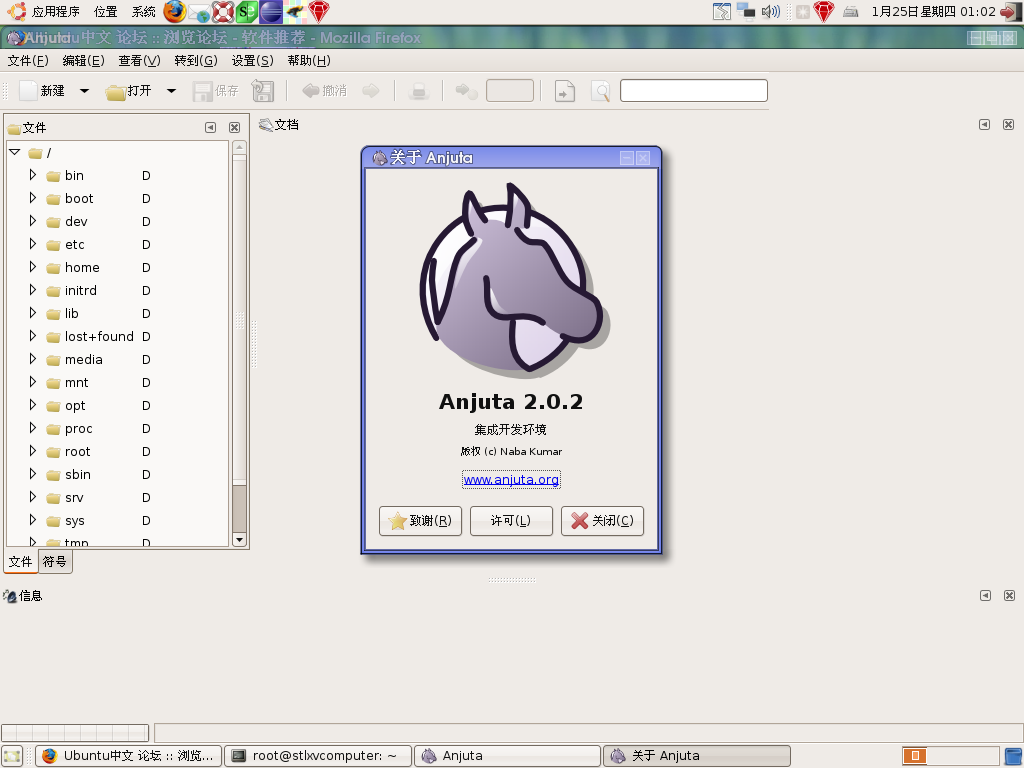
Task: Open the 编辑(E) menu
Action: click(84, 61)
